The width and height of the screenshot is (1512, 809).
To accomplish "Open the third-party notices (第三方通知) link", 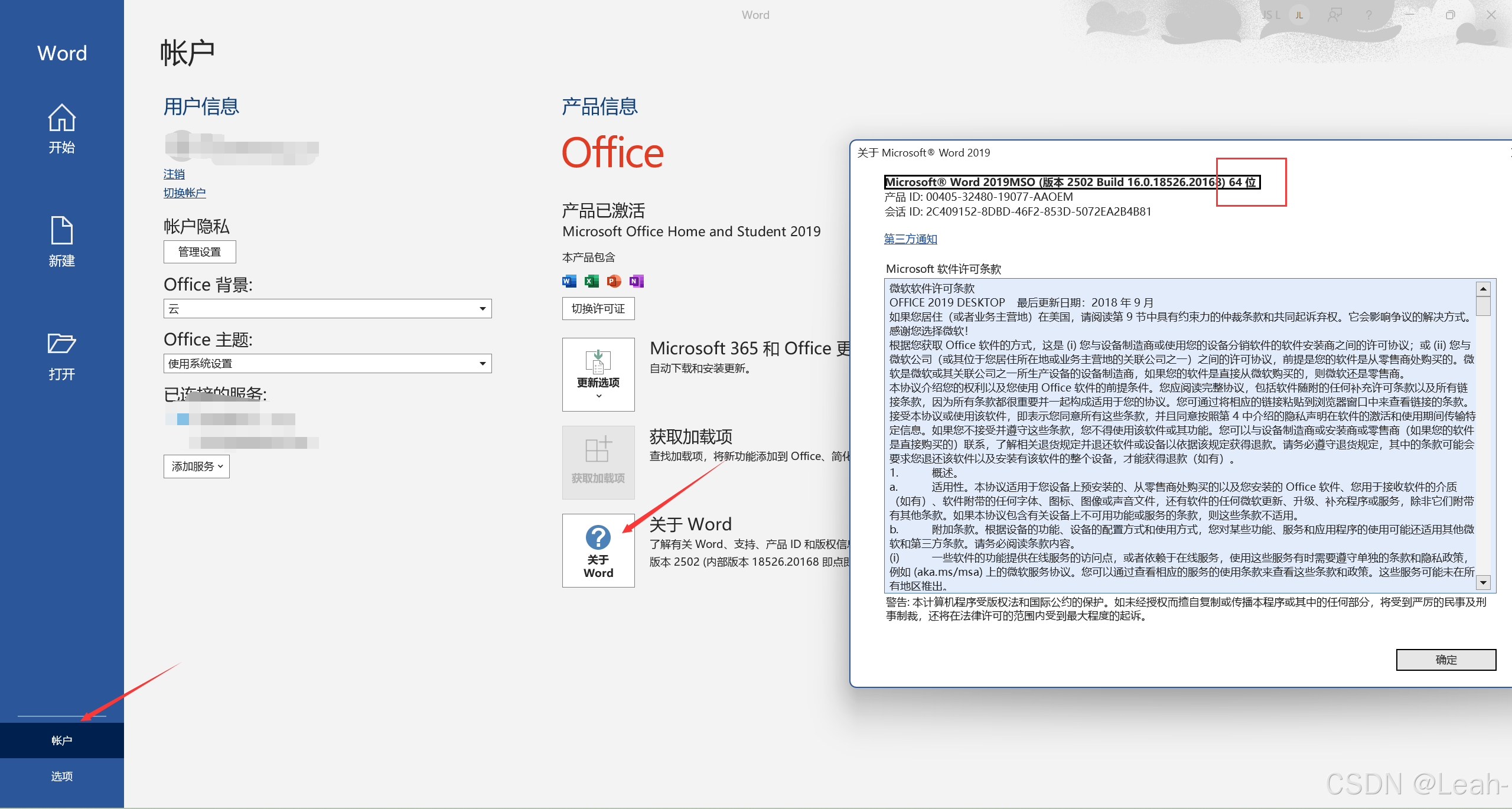I will coord(910,239).
